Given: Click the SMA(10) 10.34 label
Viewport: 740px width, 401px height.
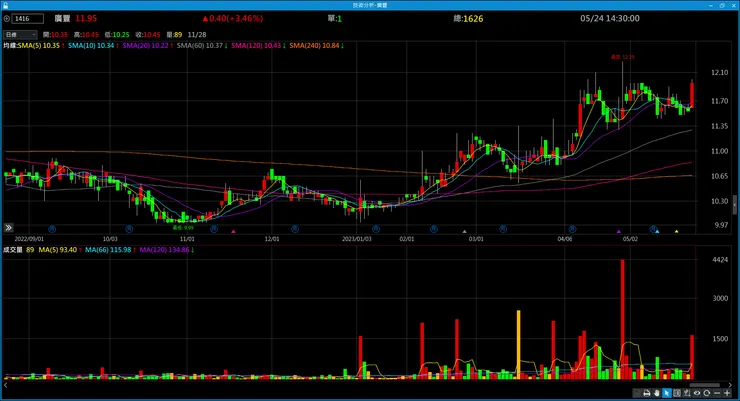Looking at the screenshot, I should pos(93,46).
